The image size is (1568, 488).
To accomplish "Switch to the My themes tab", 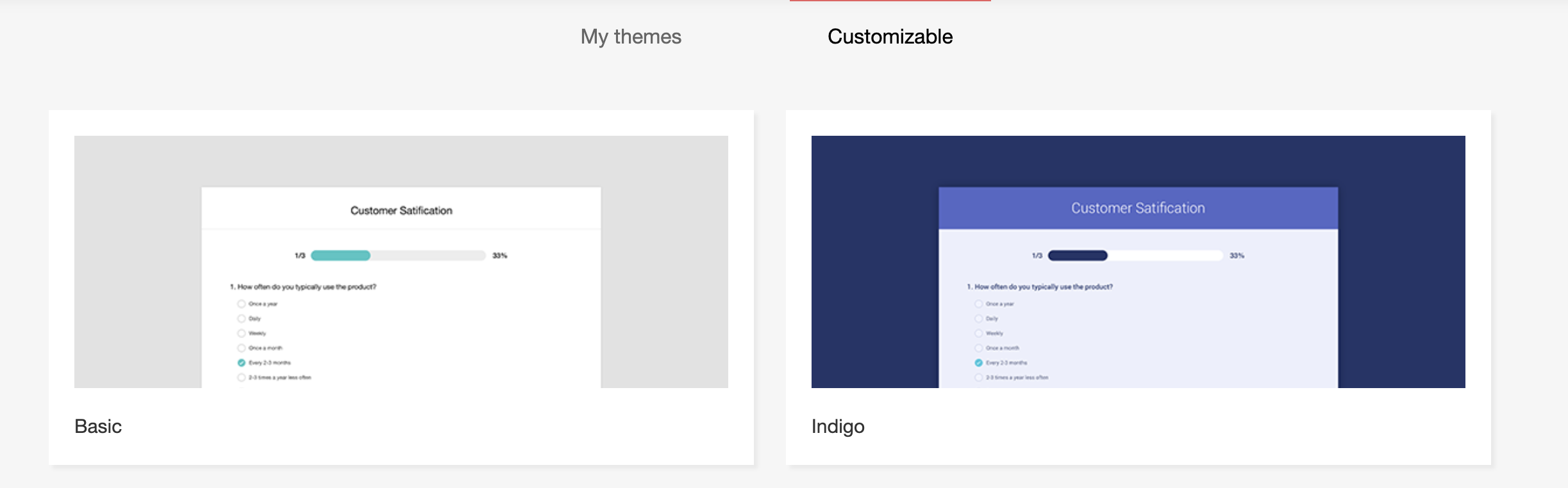I will coord(631,37).
